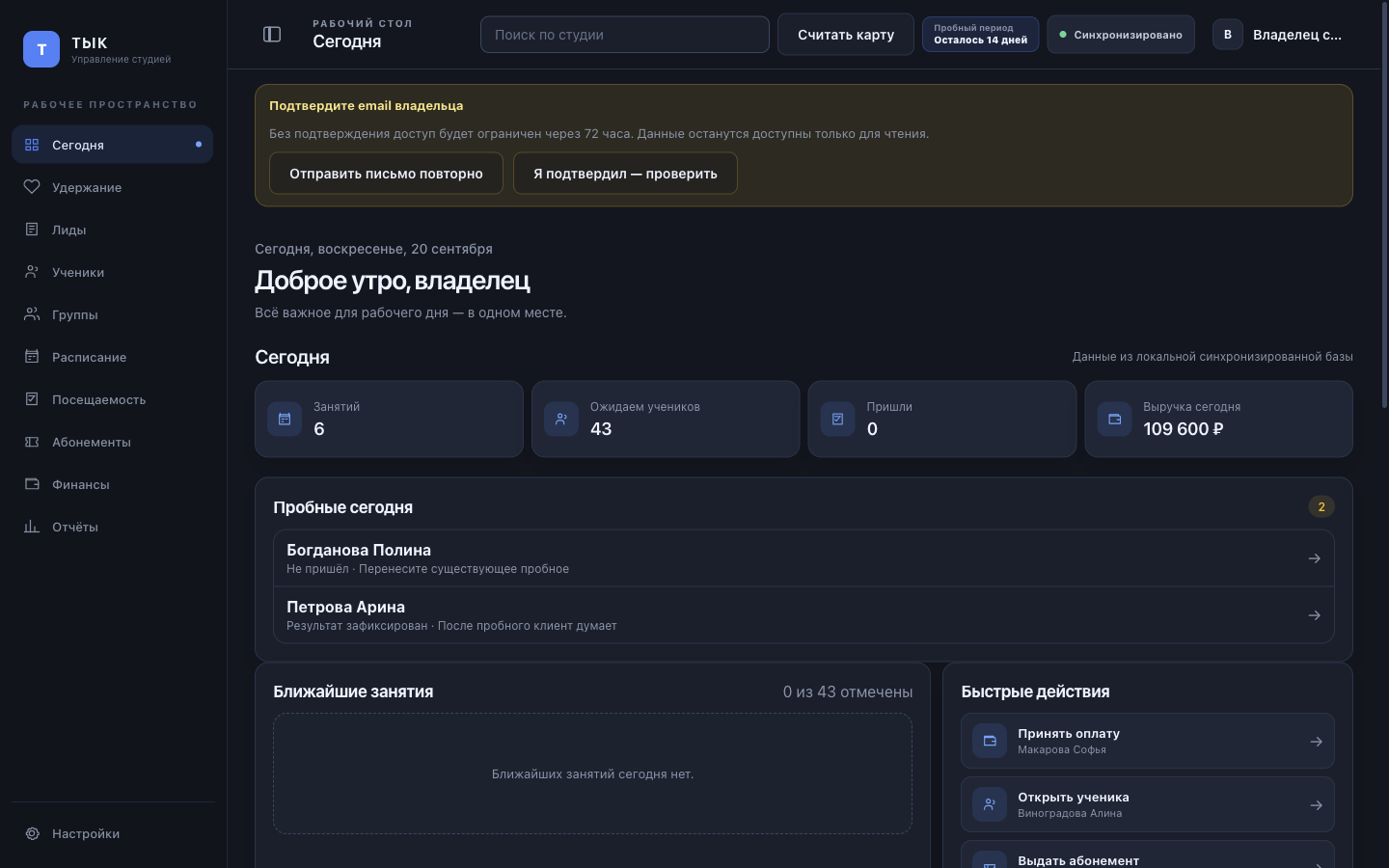
Task: Toggle the sidebar collapse icon
Action: (272, 35)
